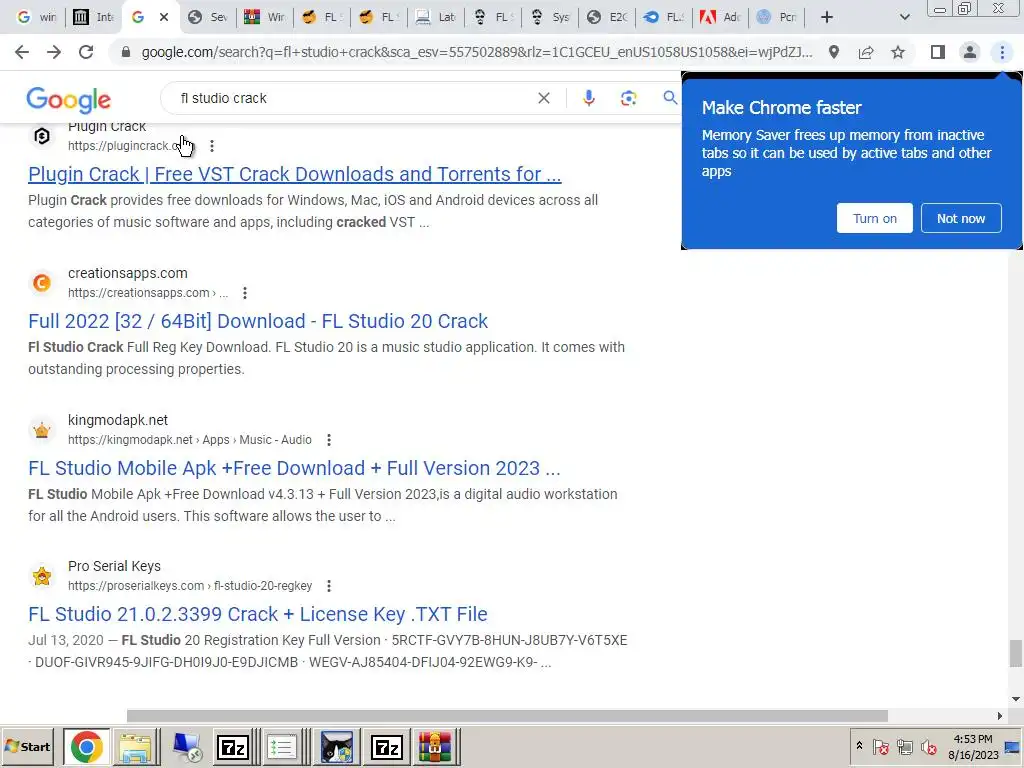Open the Chrome side panel

point(938,52)
